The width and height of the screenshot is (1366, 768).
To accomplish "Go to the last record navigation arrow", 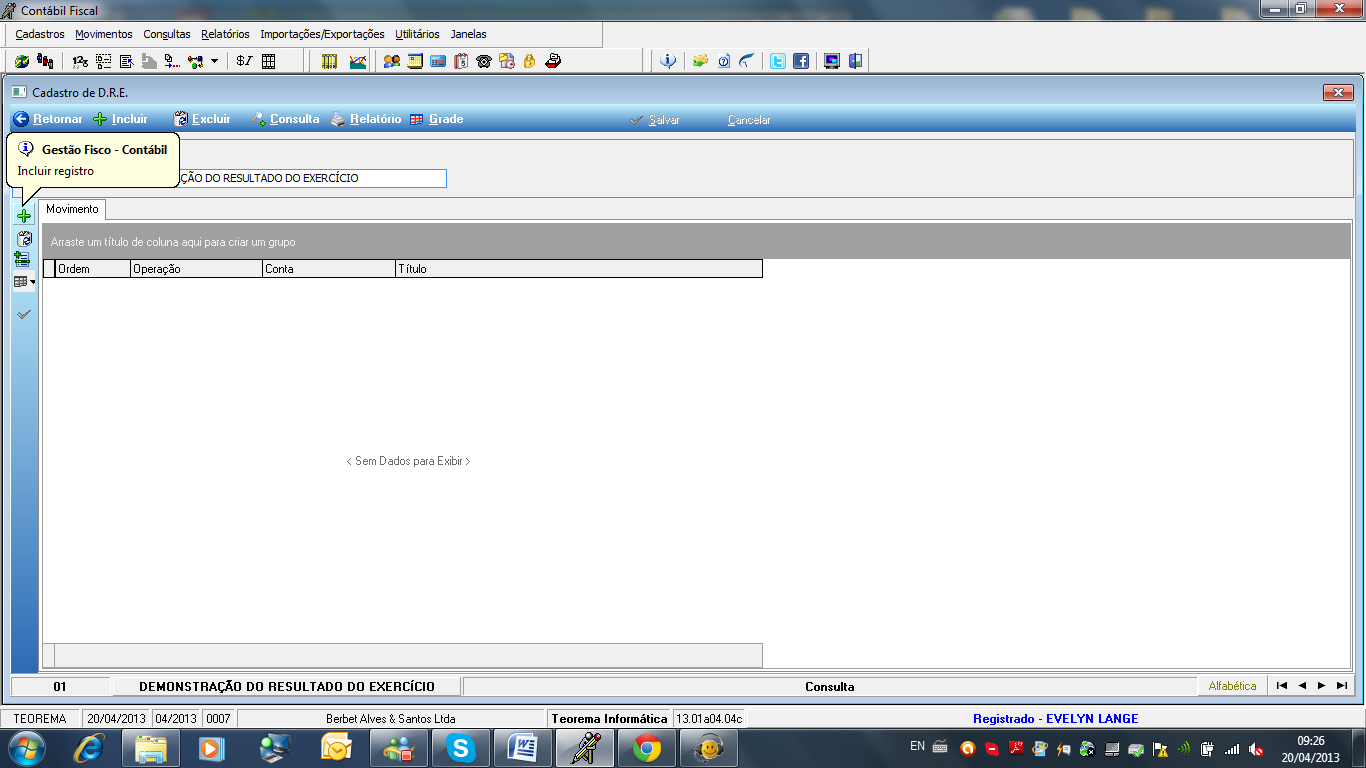I will coord(1342,686).
